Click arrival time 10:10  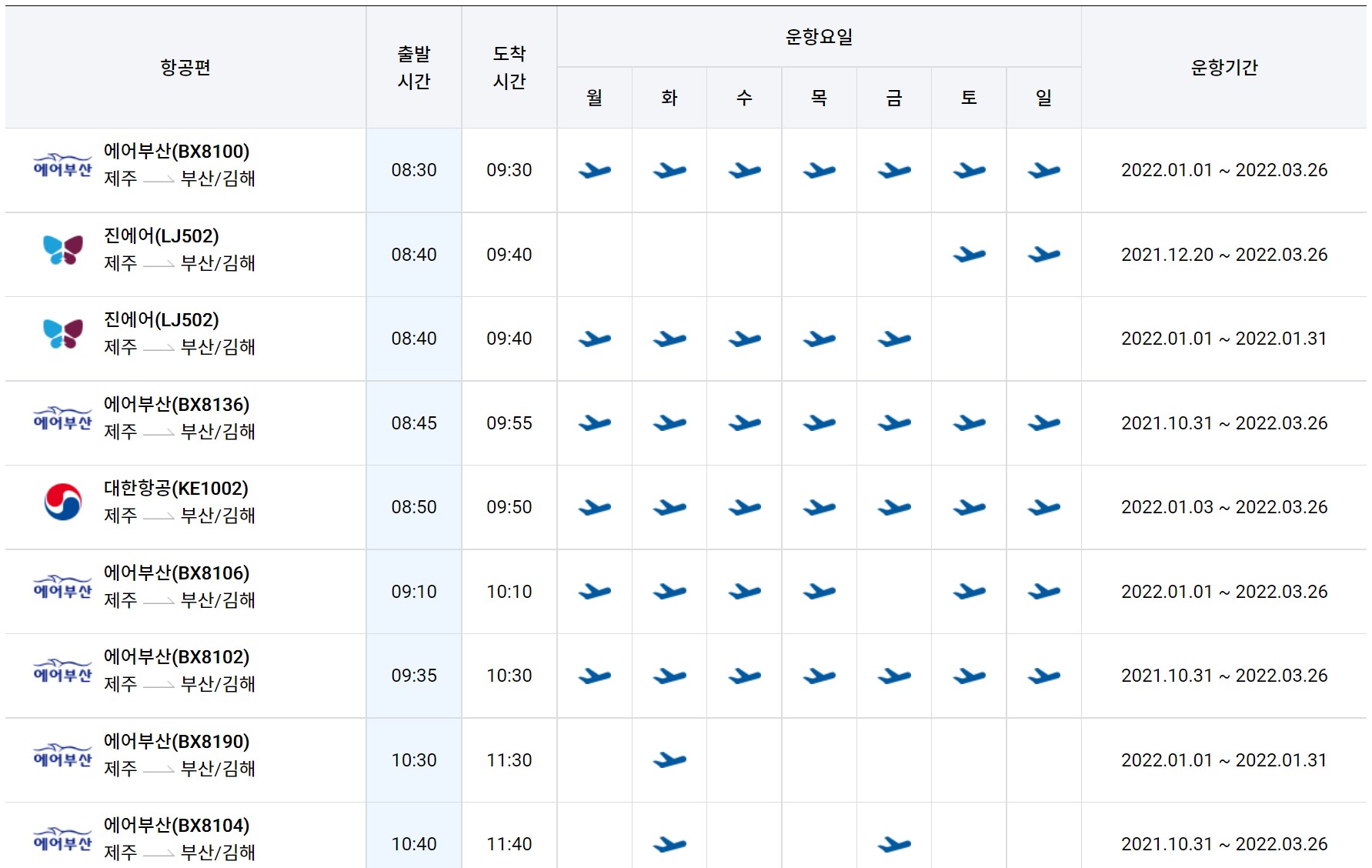[509, 592]
